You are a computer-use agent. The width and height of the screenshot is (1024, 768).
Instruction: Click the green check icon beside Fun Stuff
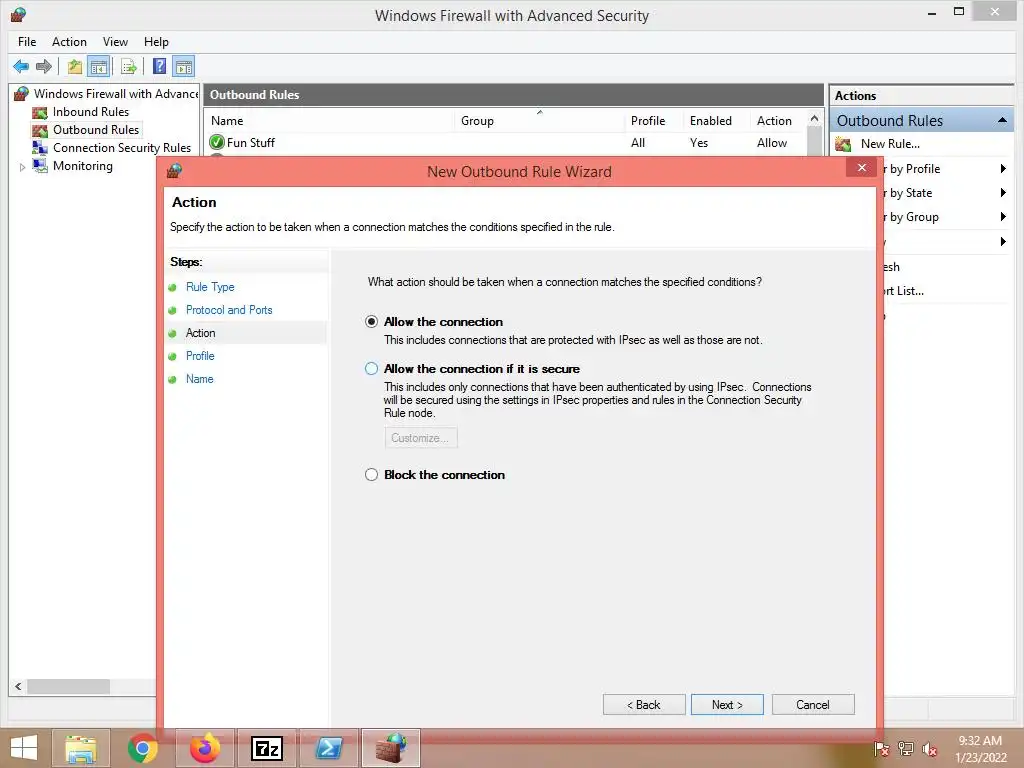217,142
